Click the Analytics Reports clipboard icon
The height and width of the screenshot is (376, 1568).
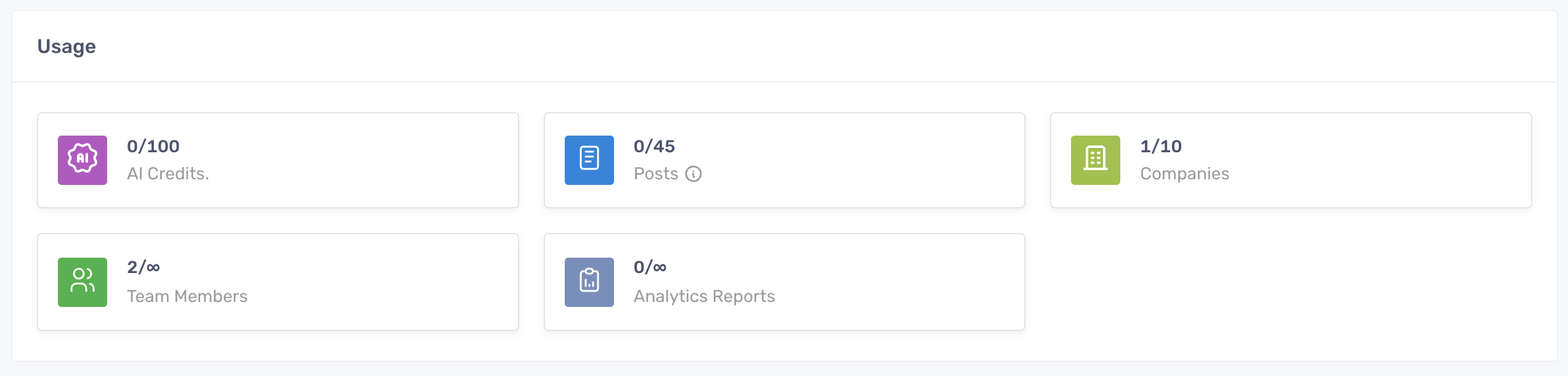589,282
